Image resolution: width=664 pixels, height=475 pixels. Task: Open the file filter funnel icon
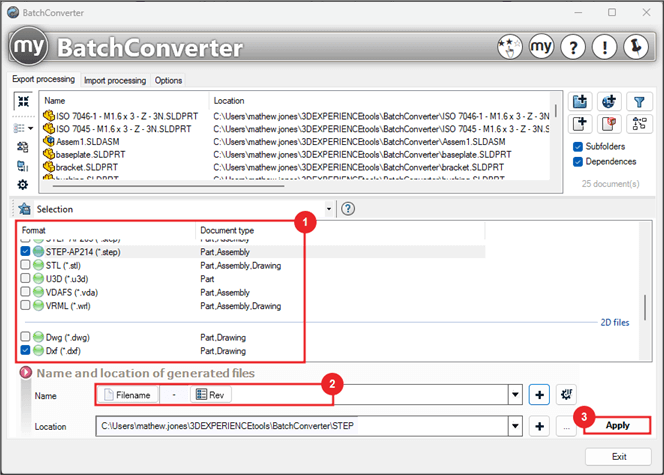[639, 102]
